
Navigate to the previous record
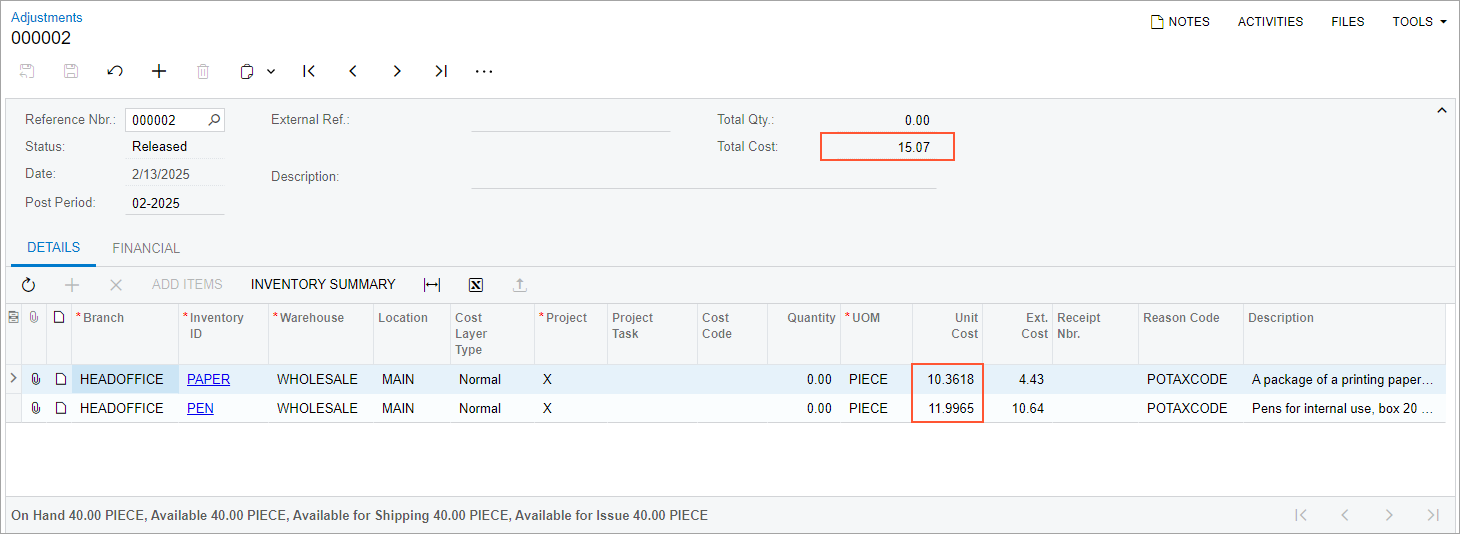coord(353,71)
